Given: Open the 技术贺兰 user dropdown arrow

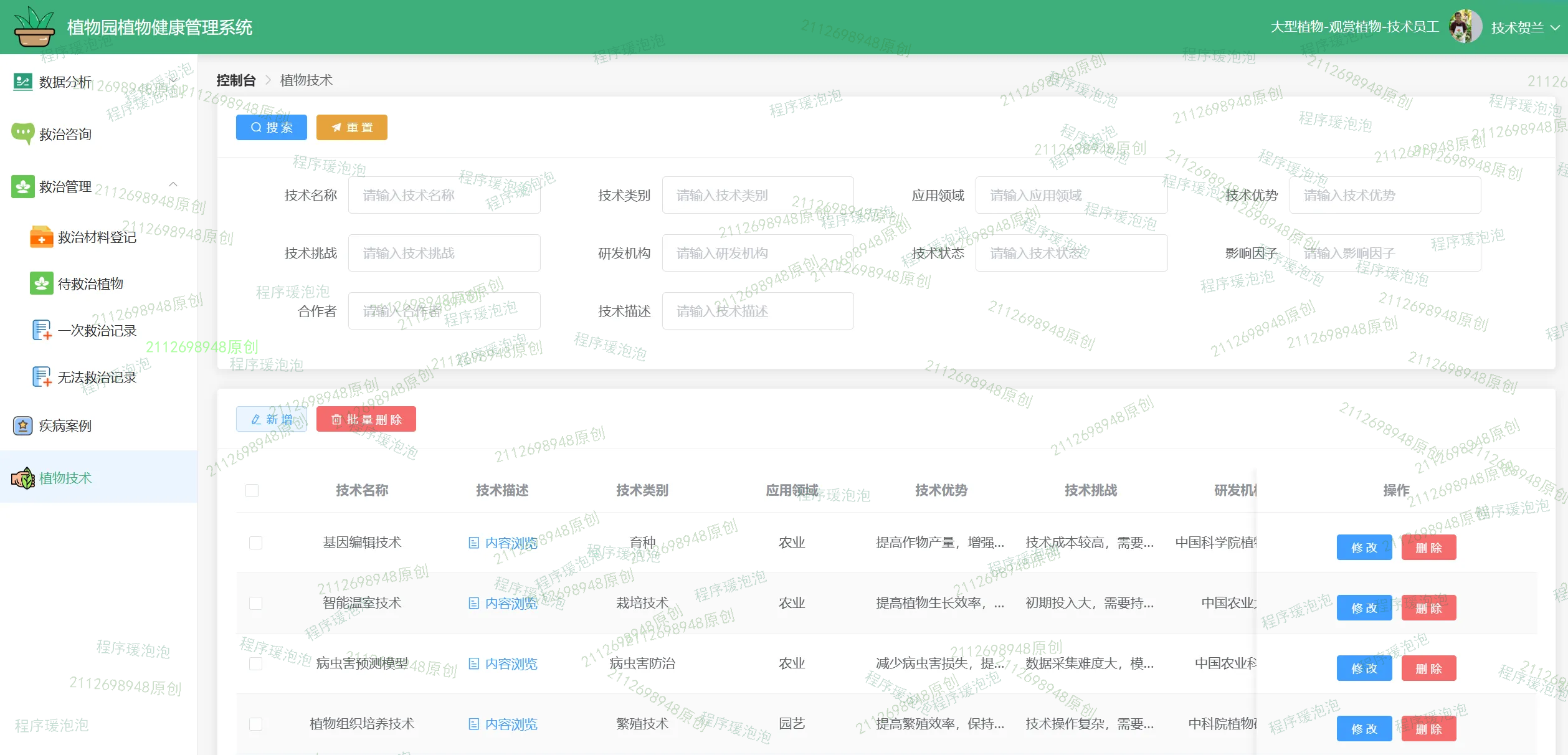Looking at the screenshot, I should click(1554, 27).
